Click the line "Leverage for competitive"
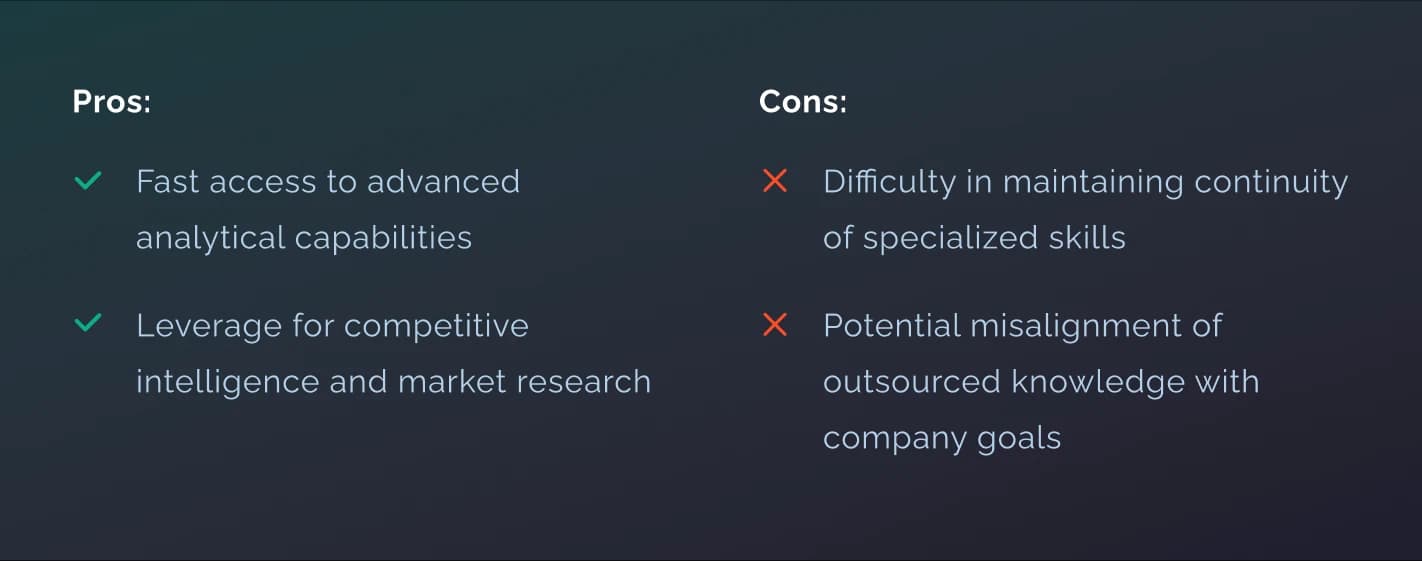 (332, 326)
